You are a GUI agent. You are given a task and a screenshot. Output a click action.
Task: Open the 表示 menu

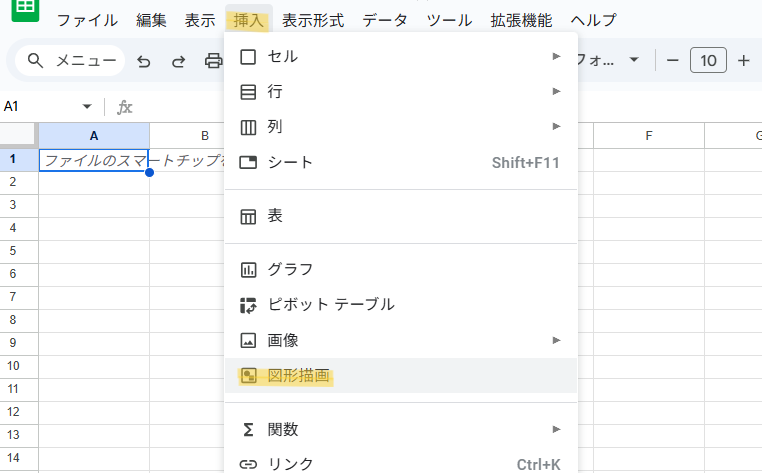200,20
